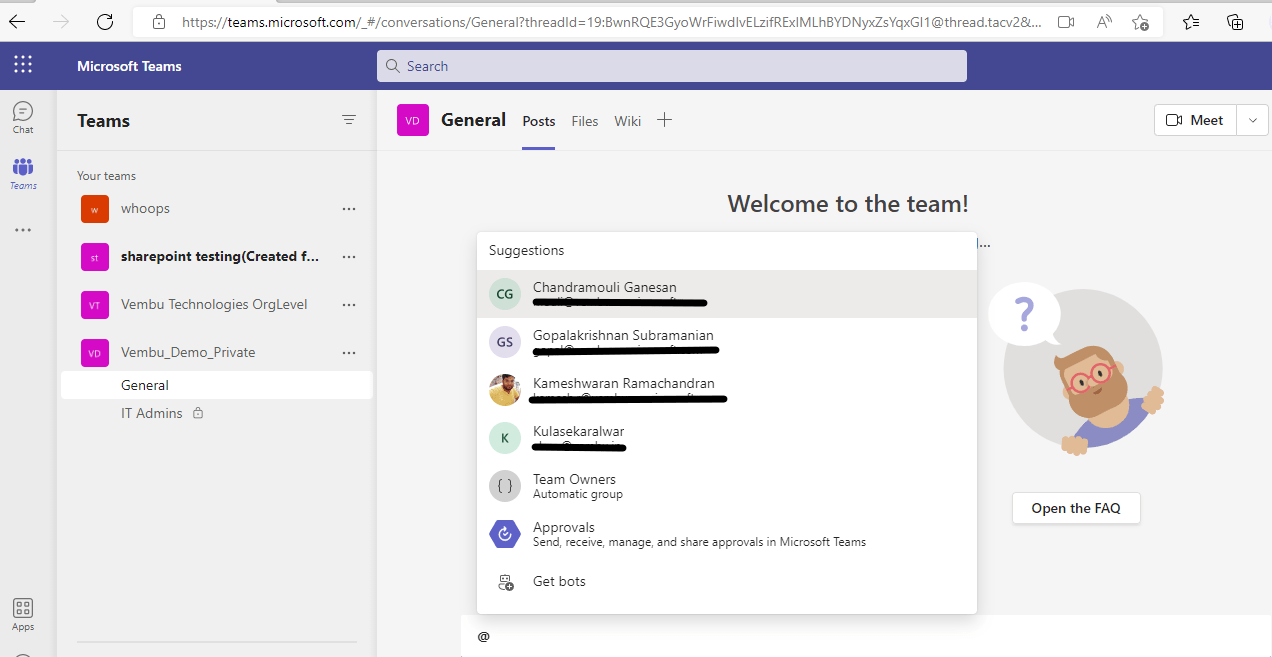Image resolution: width=1272 pixels, height=657 pixels.
Task: Click the VT team avatar
Action: tap(94, 305)
